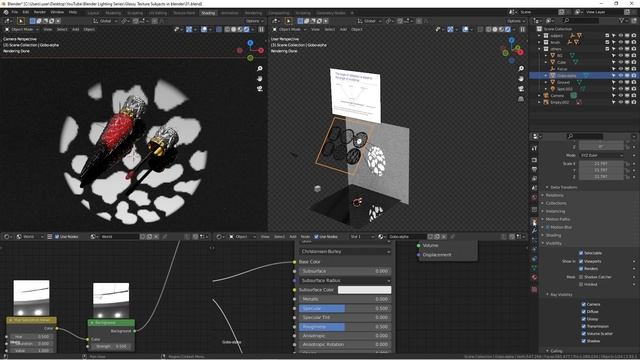The height and width of the screenshot is (360, 640).
Task: Click the red X axis gizmo in right viewport
Action: (520, 52)
